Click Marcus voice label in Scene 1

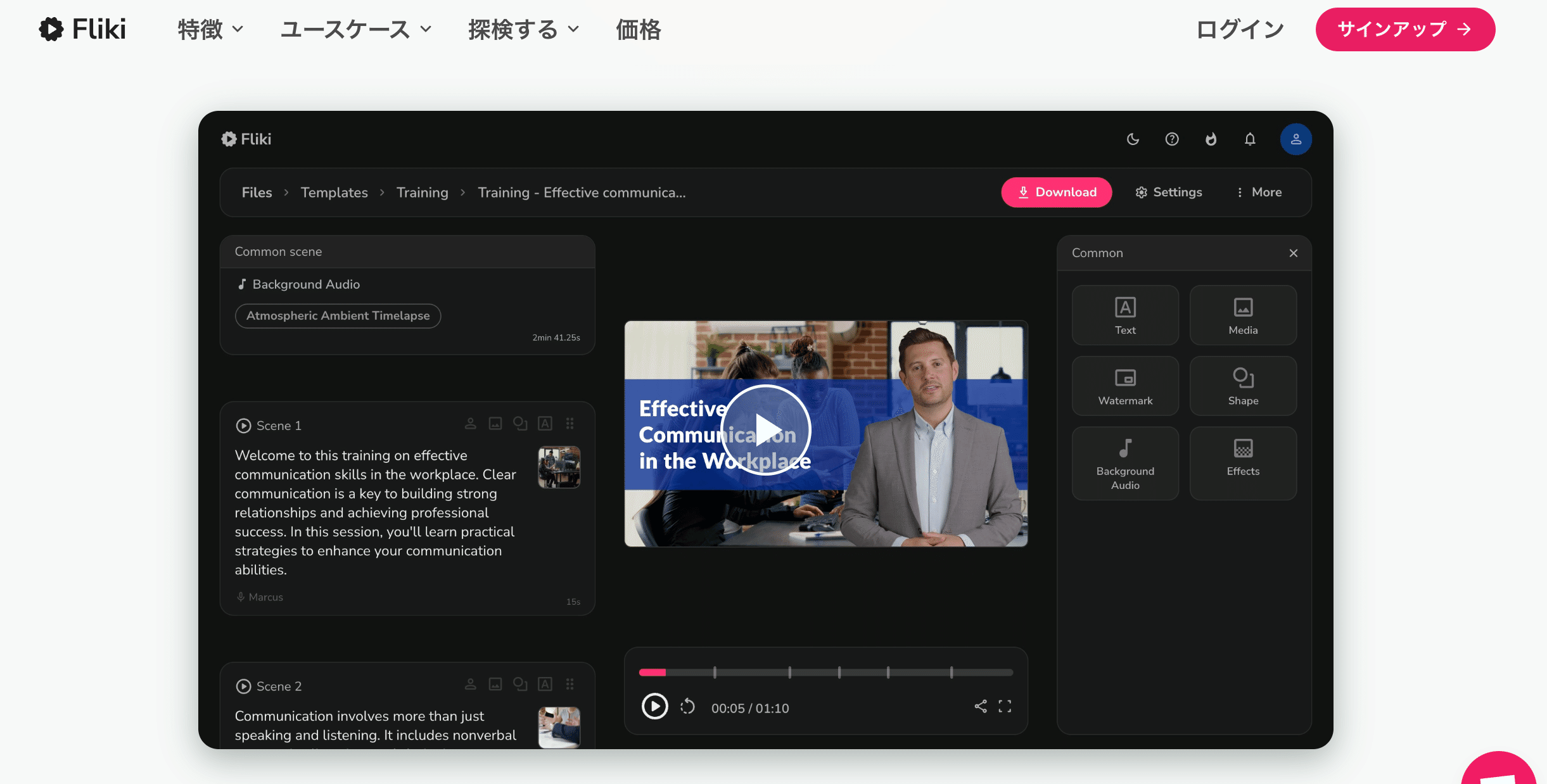coord(260,597)
